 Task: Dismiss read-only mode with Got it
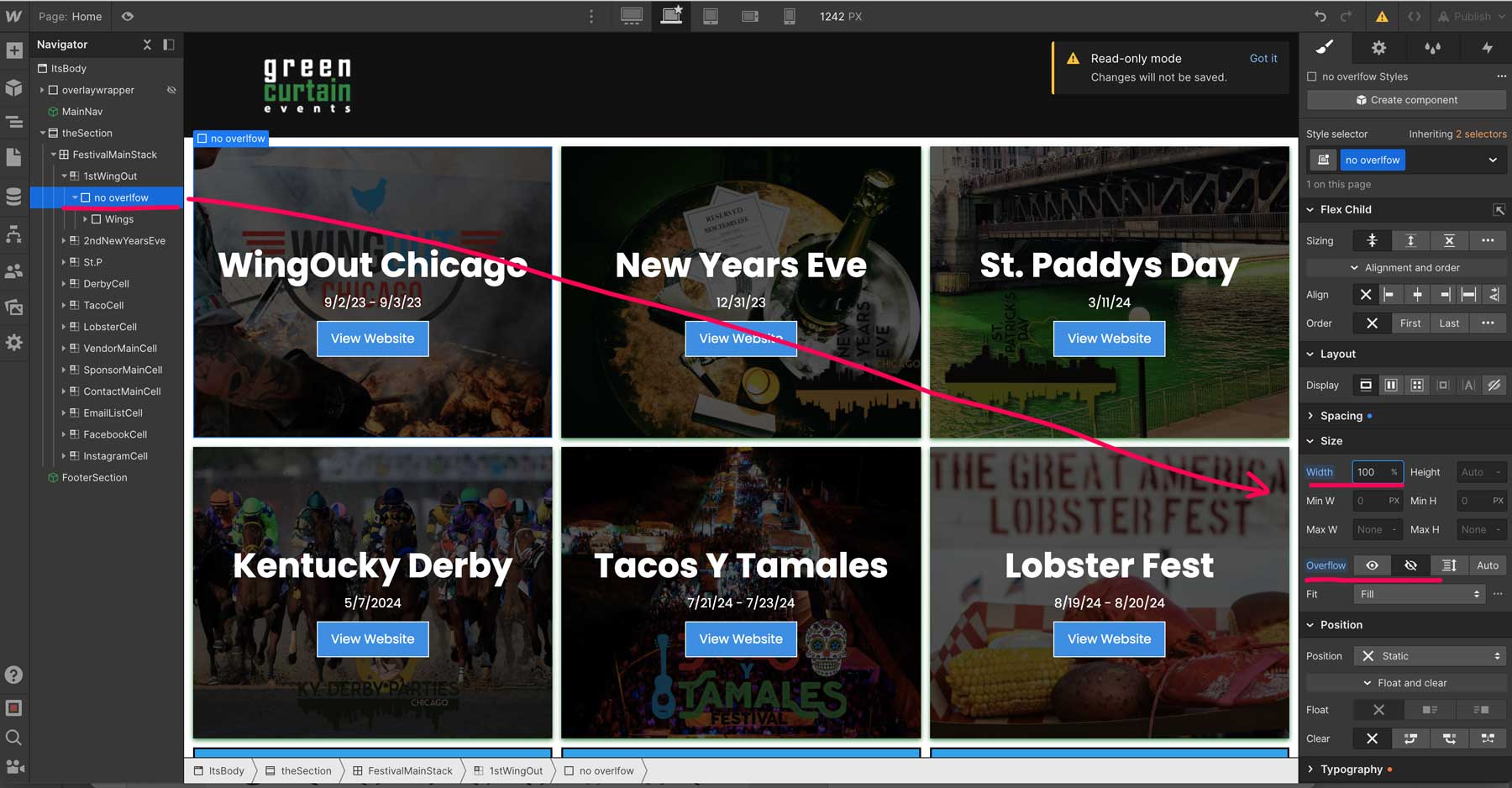1263,58
